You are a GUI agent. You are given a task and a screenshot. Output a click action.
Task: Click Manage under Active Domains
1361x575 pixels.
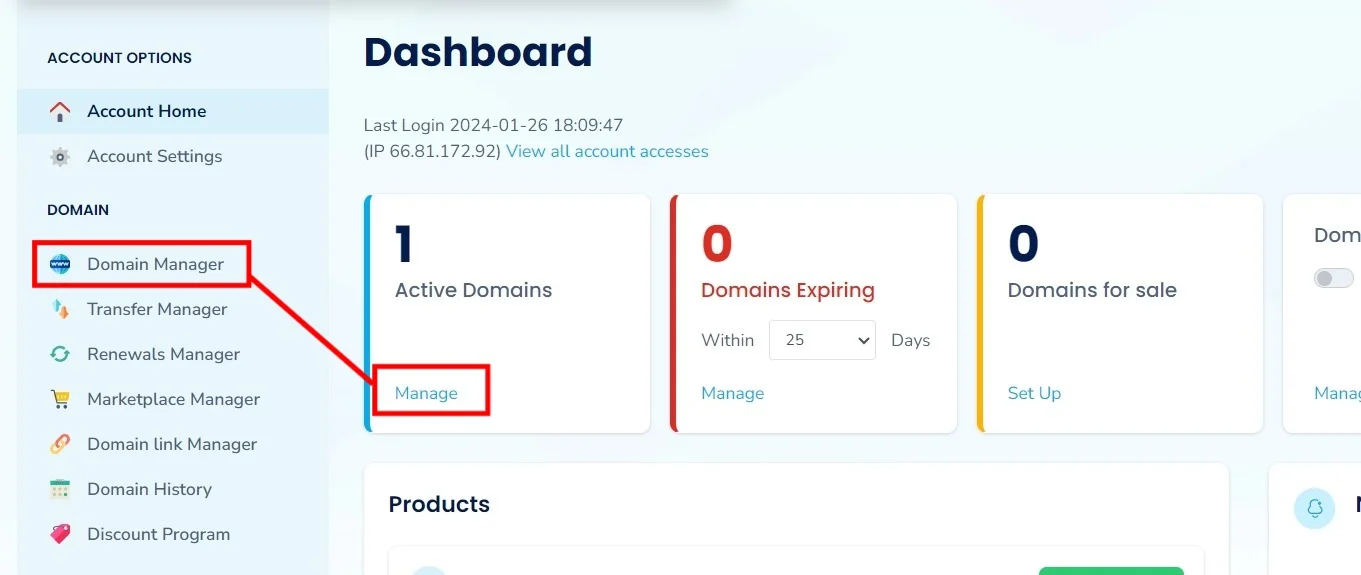[426, 393]
